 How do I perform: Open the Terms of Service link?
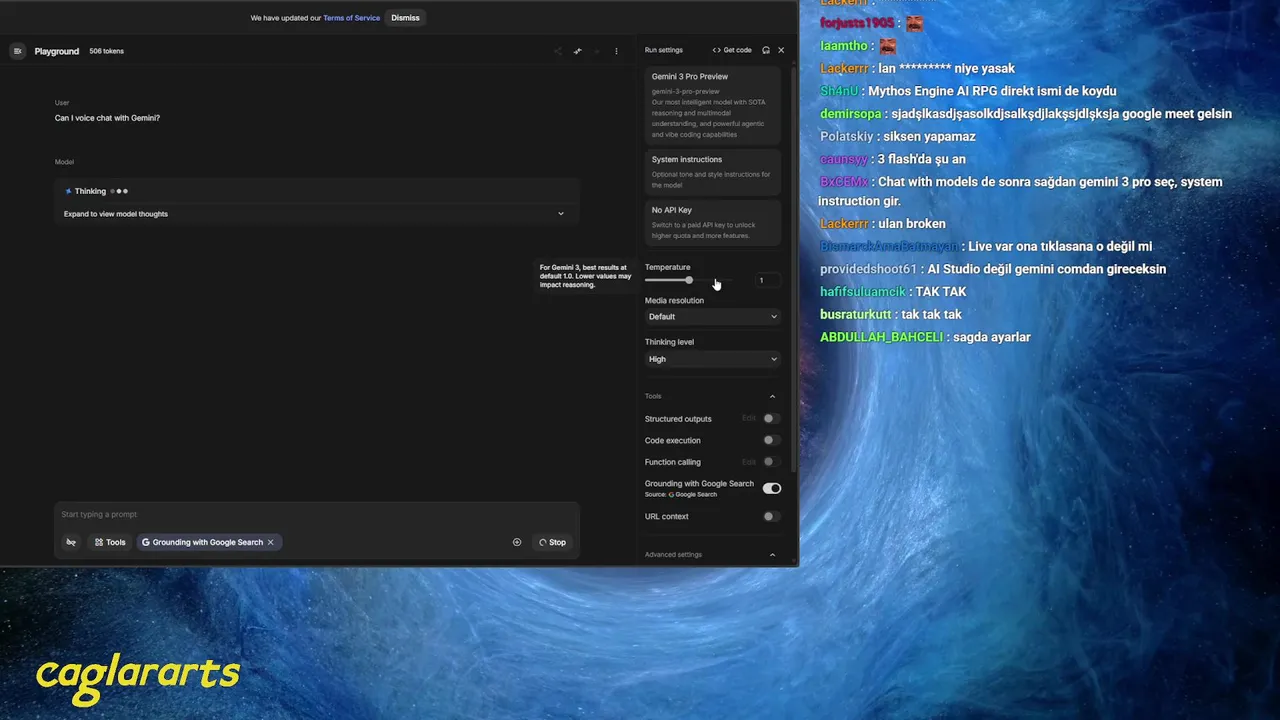351,18
